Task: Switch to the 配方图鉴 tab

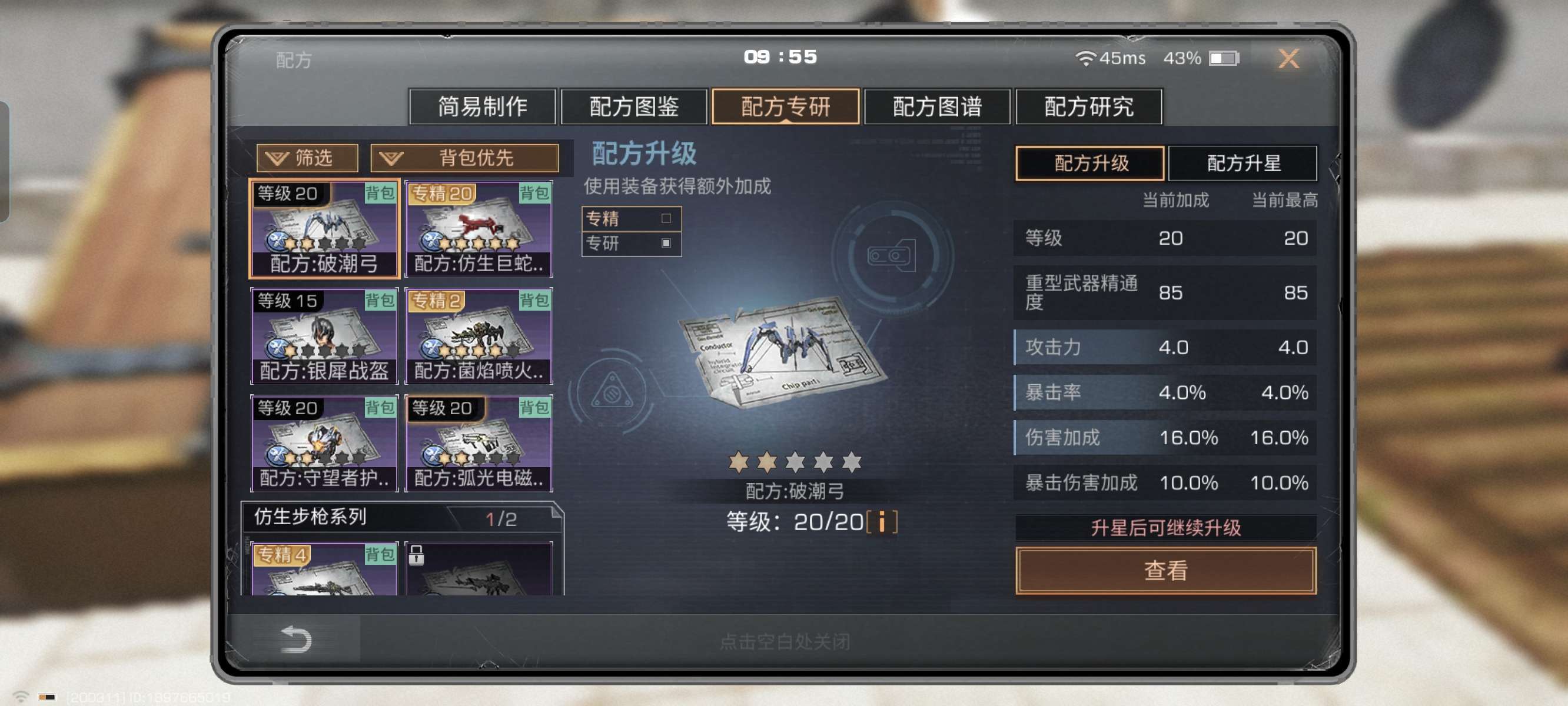Action: pos(634,106)
